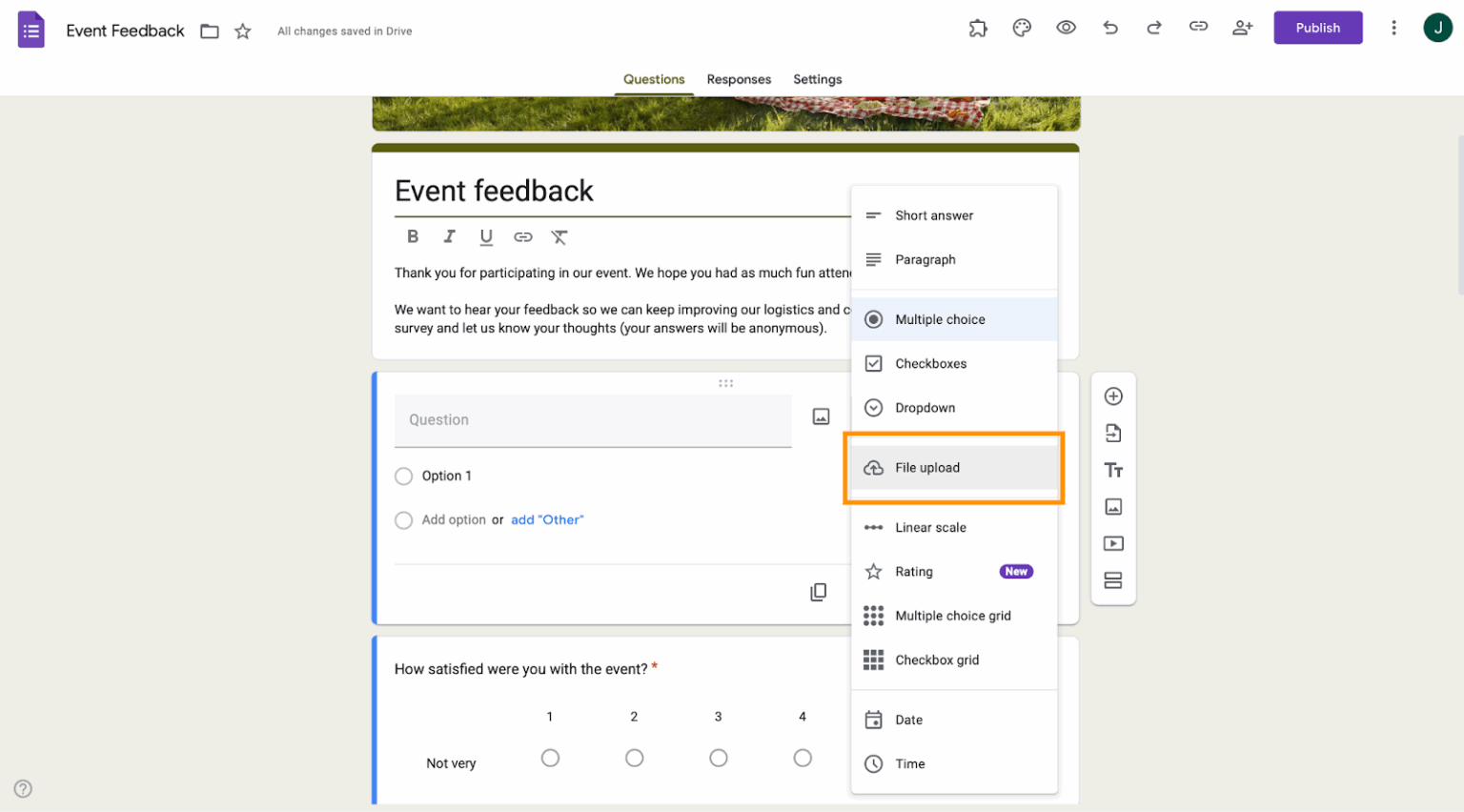The image size is (1464, 812).
Task: Select the Option 1 radio button
Action: [403, 476]
